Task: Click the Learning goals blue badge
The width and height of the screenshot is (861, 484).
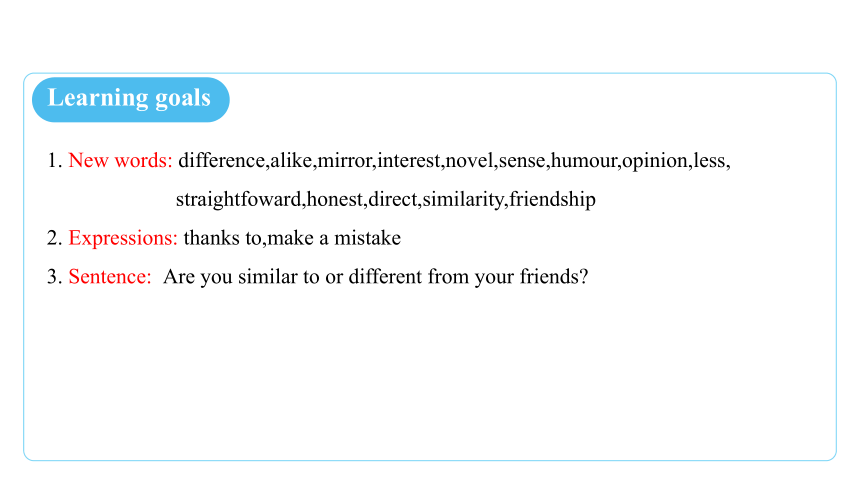Action: (x=131, y=99)
